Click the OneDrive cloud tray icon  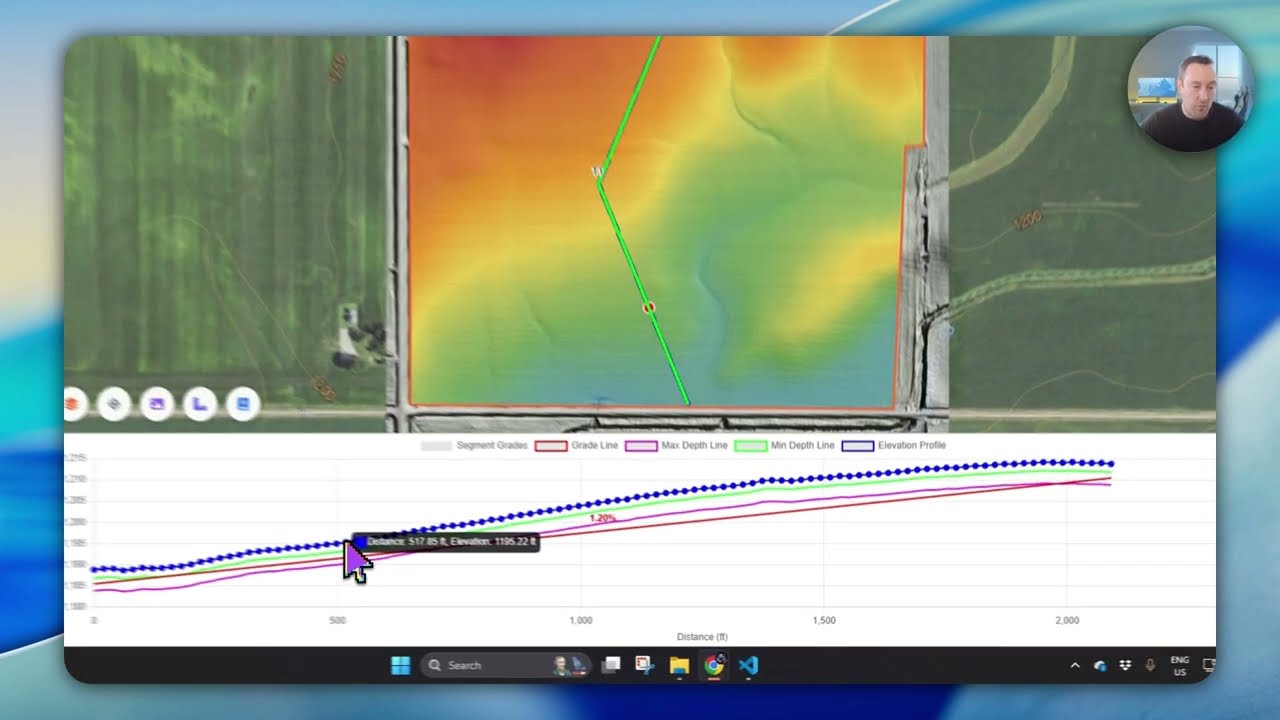[x=1100, y=665]
